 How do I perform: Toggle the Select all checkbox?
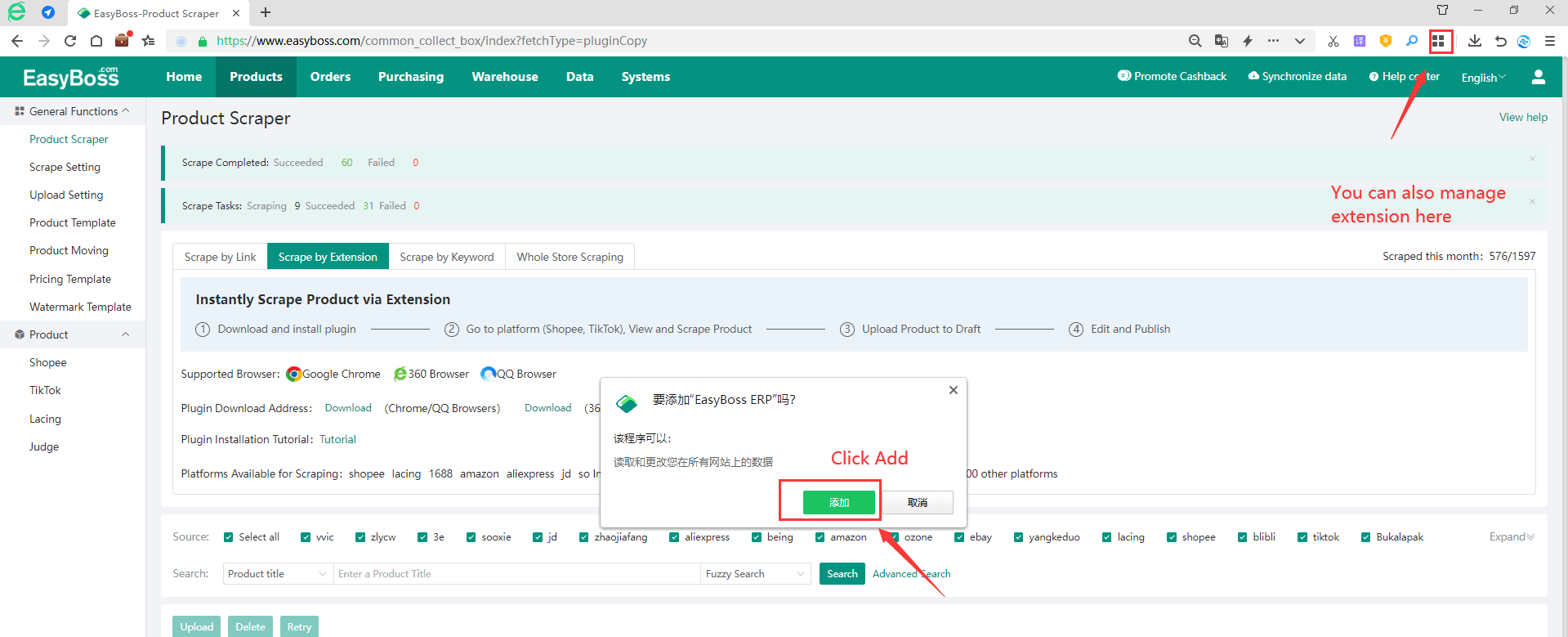coord(229,537)
